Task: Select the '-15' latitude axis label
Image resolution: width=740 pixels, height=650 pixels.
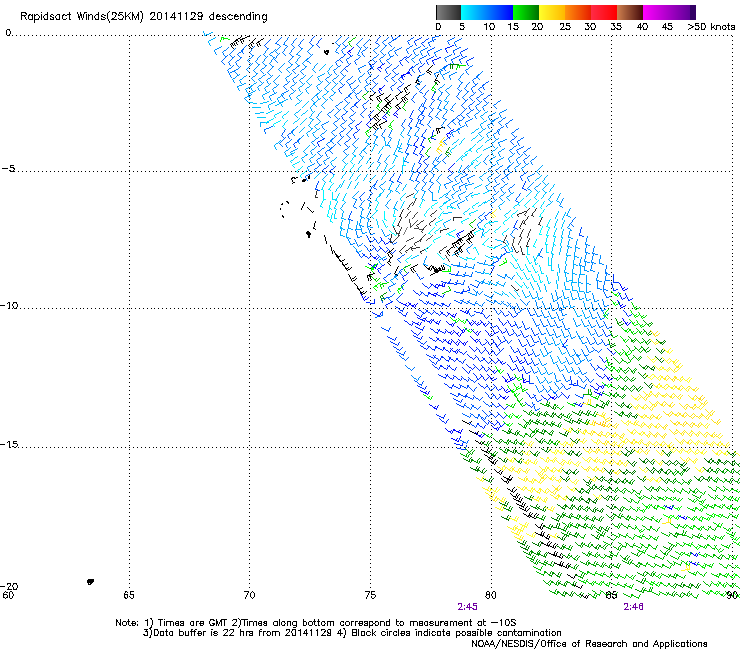Action: point(9,445)
